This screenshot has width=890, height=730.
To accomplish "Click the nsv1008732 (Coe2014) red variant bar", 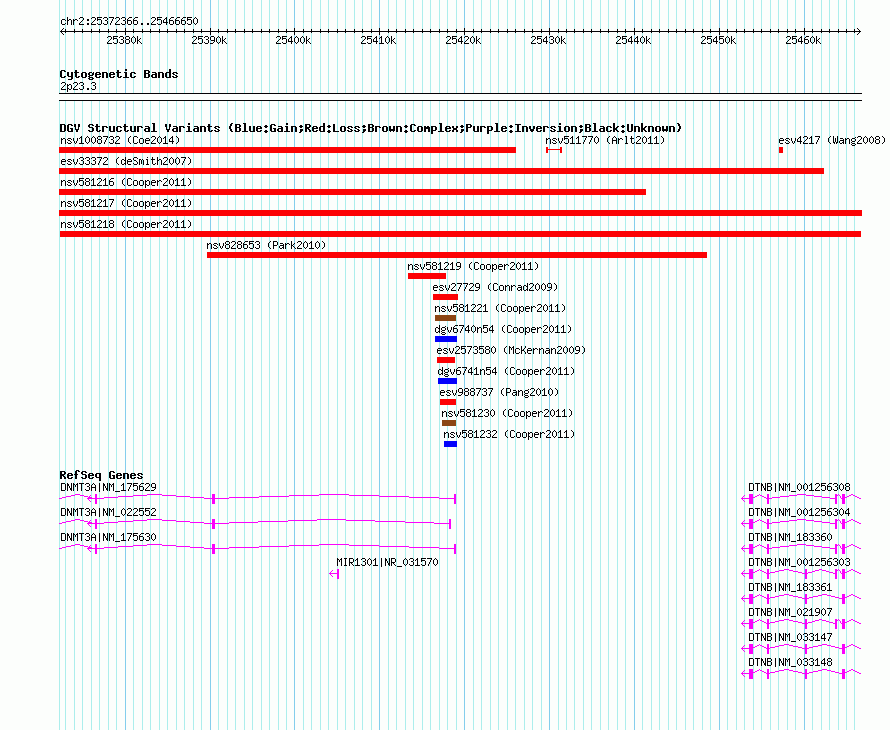I will tap(287, 150).
